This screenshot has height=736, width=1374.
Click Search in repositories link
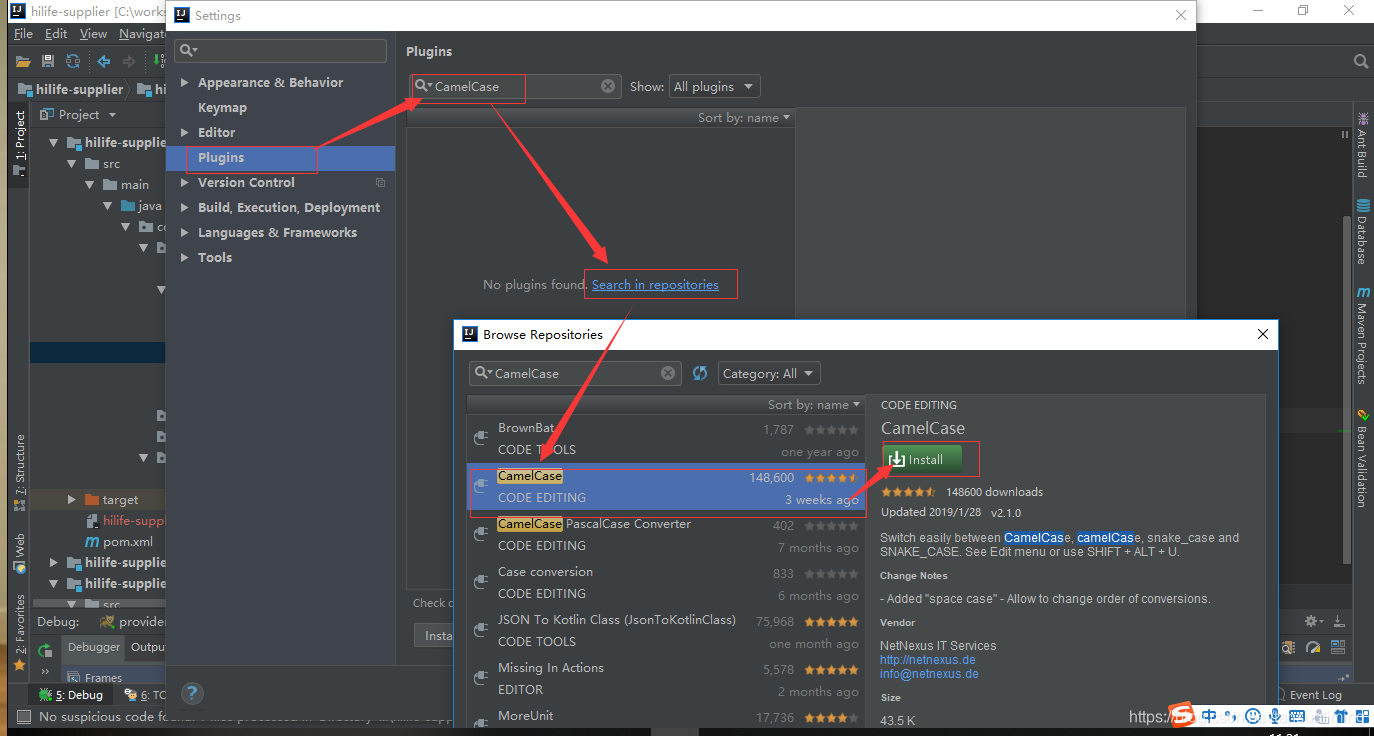pyautogui.click(x=655, y=284)
